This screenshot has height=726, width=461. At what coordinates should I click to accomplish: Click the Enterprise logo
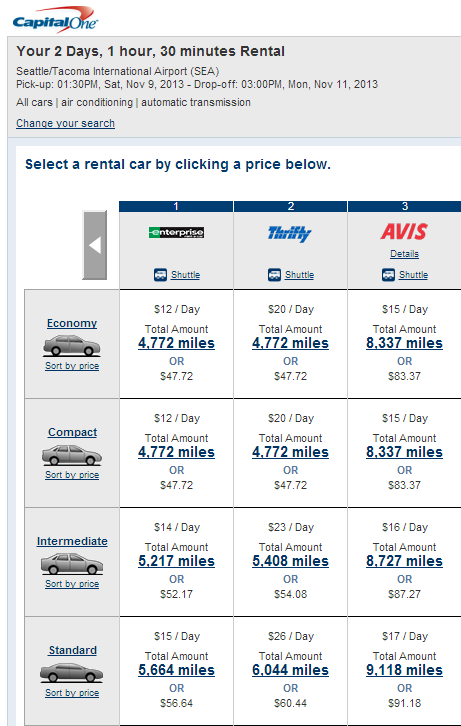[x=176, y=232]
